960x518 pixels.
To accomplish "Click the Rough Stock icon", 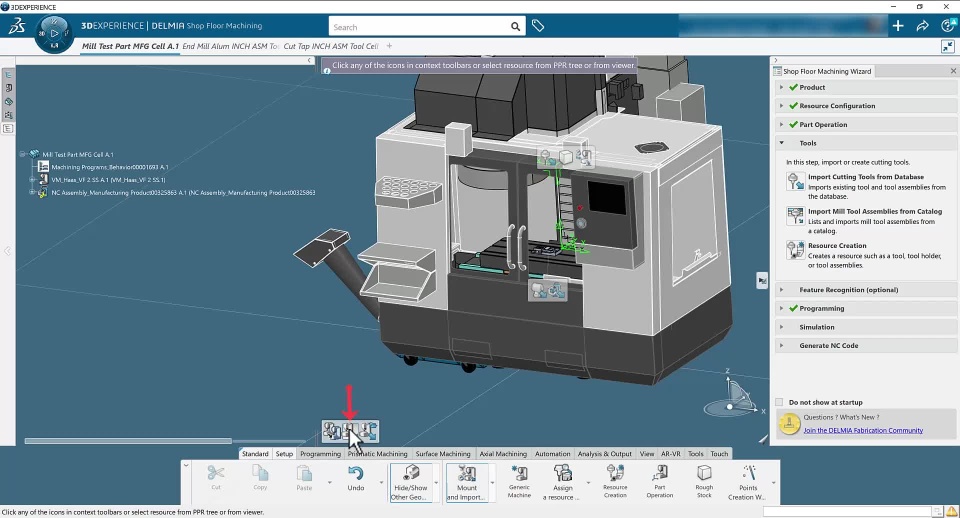I will pos(704,473).
